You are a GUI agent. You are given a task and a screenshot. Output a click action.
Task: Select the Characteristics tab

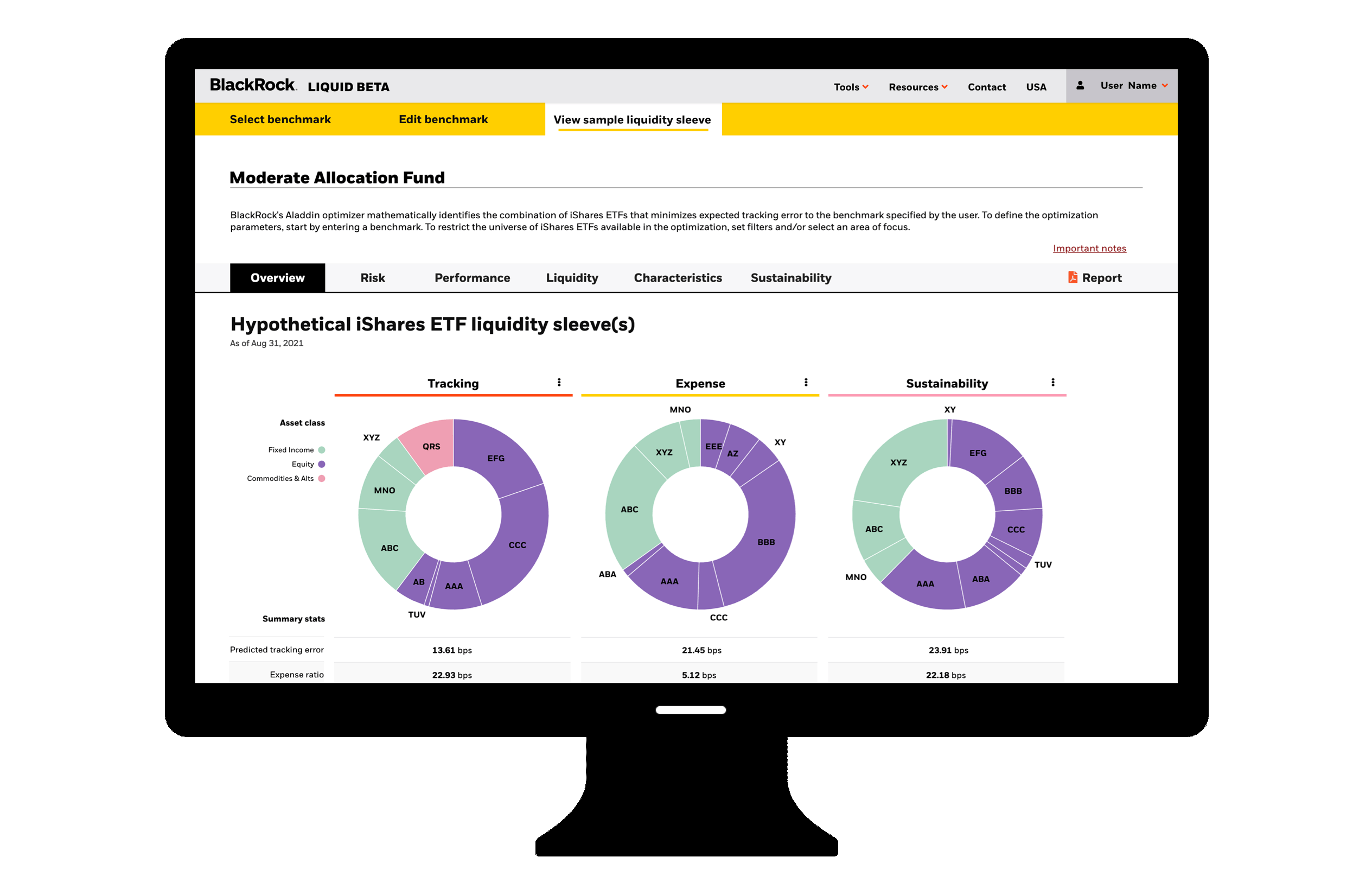click(678, 278)
